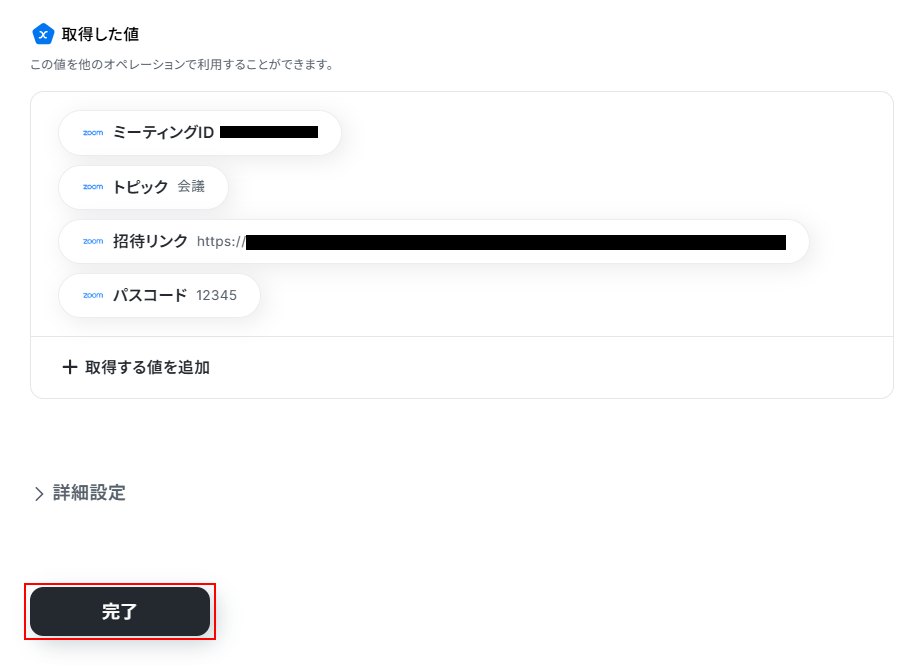Click the Zoom logo in the トピック chip
915x665 pixels.
click(93, 187)
